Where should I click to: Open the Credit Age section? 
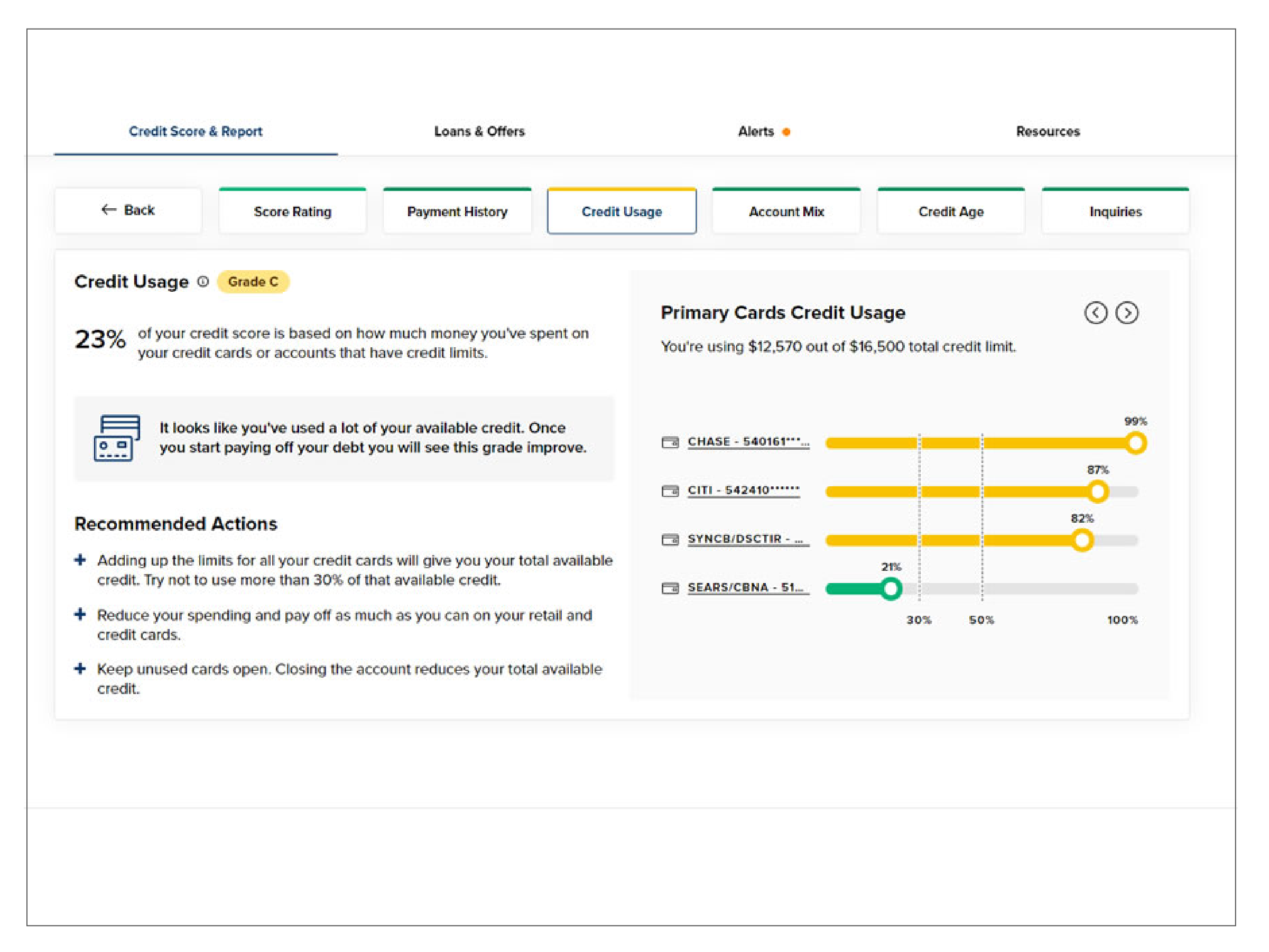click(x=951, y=210)
